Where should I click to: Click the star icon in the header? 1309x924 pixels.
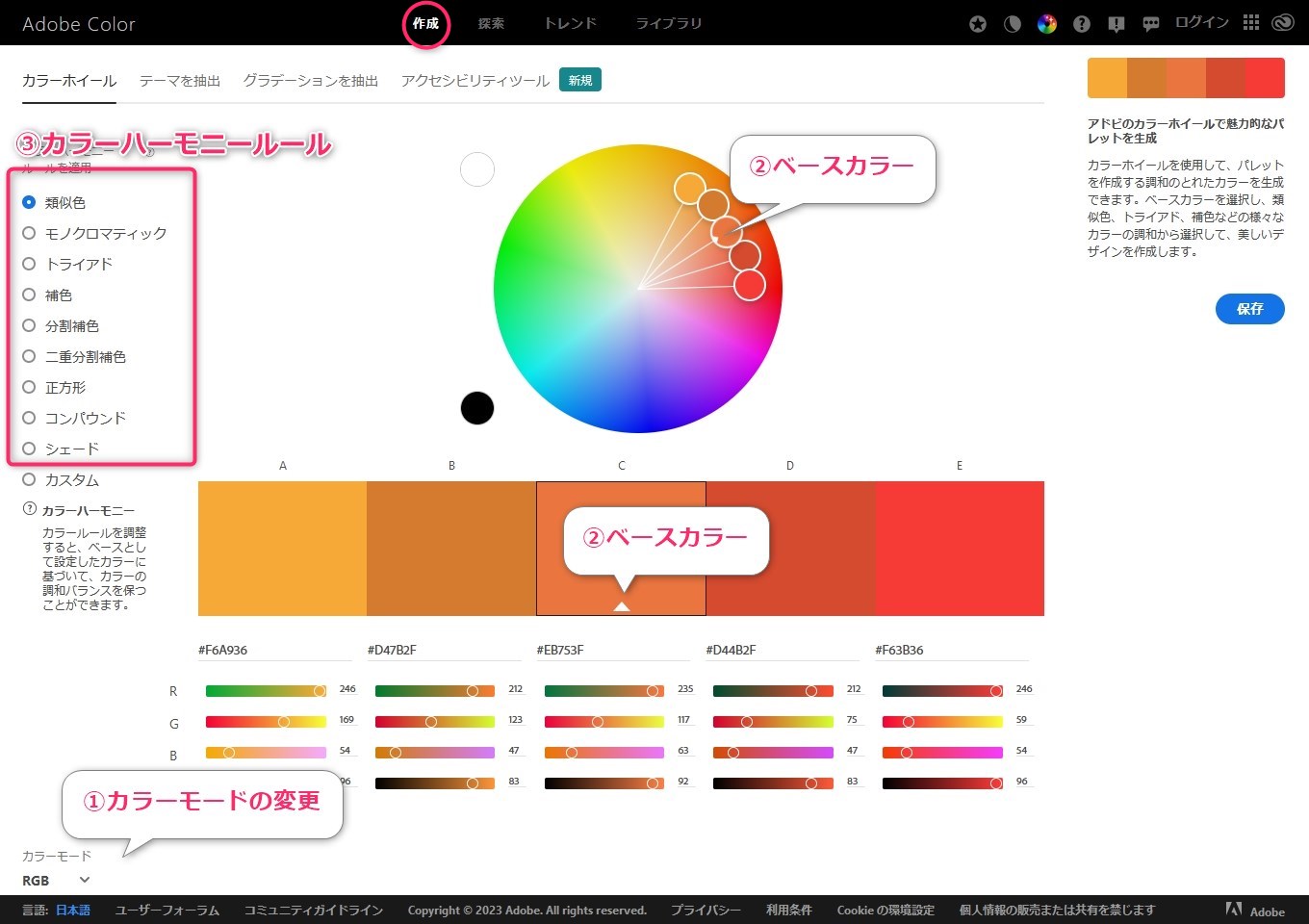point(978,24)
